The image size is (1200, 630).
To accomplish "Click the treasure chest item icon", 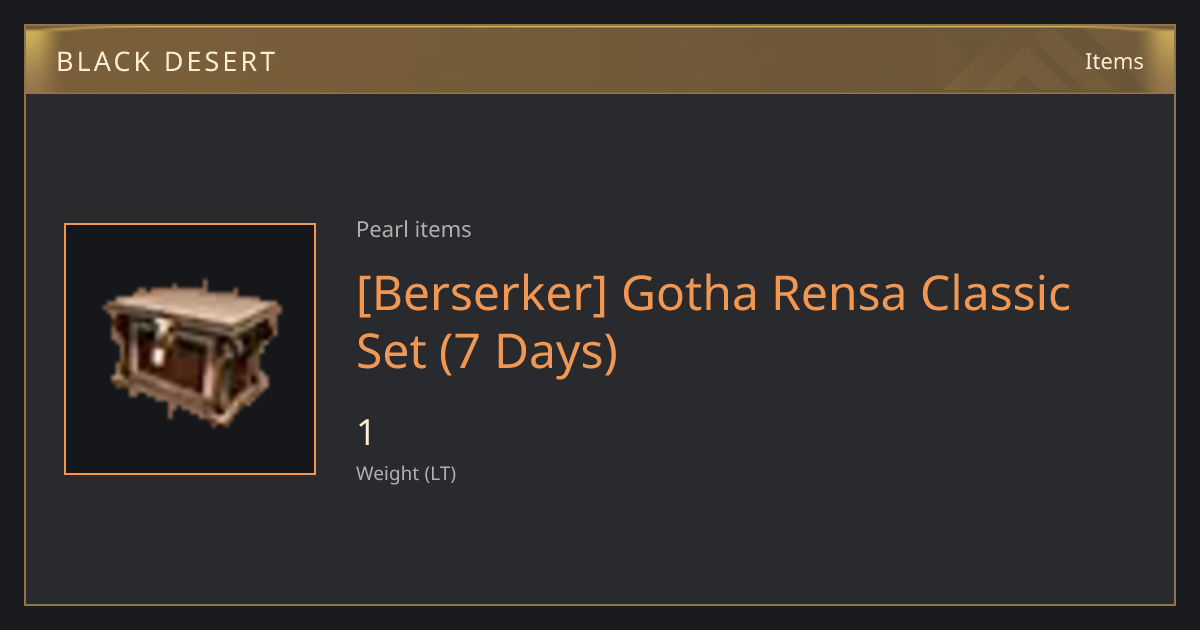I will click(x=192, y=351).
